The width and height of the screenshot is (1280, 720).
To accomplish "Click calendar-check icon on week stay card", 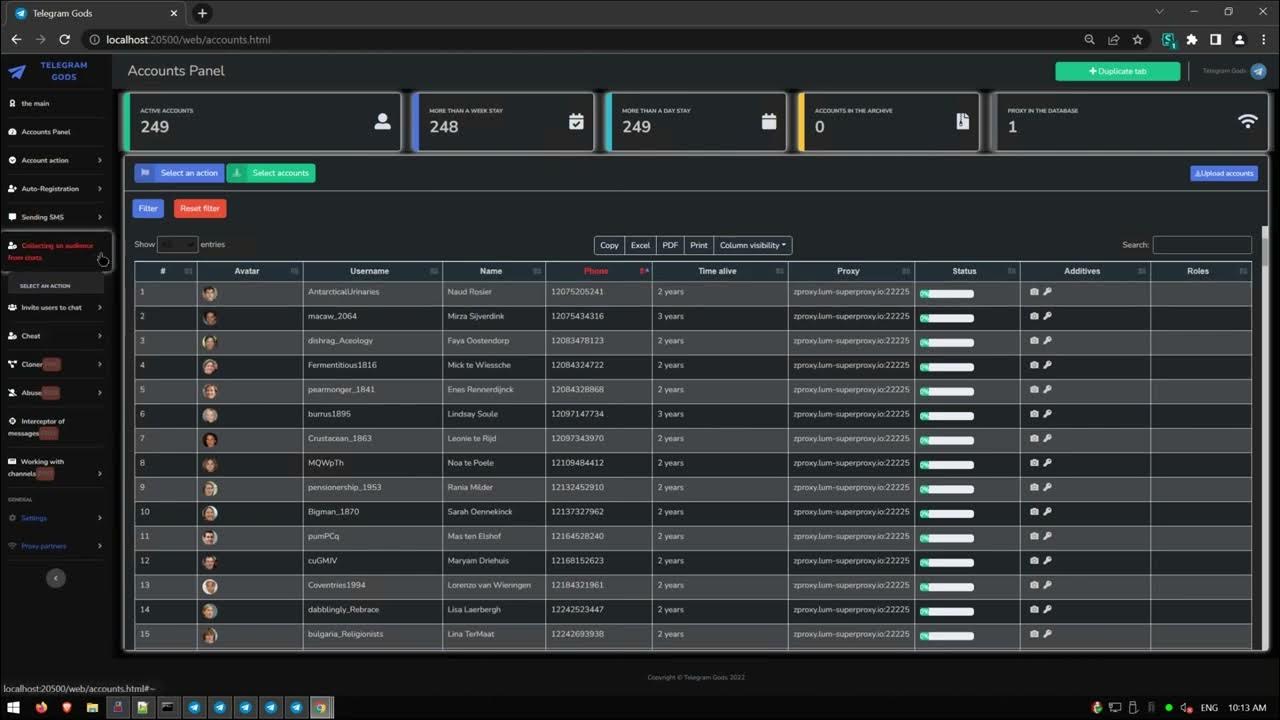I will (x=576, y=121).
